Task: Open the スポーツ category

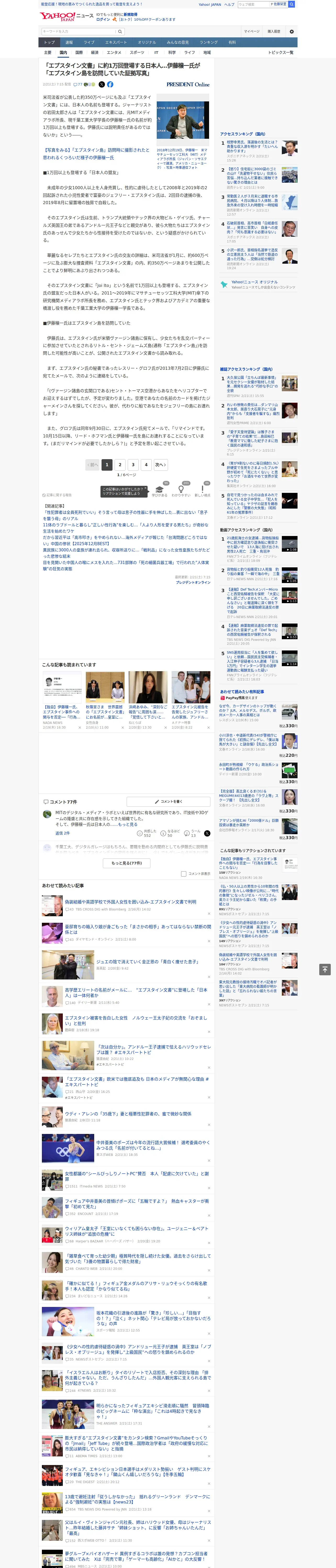Action: [x=137, y=52]
